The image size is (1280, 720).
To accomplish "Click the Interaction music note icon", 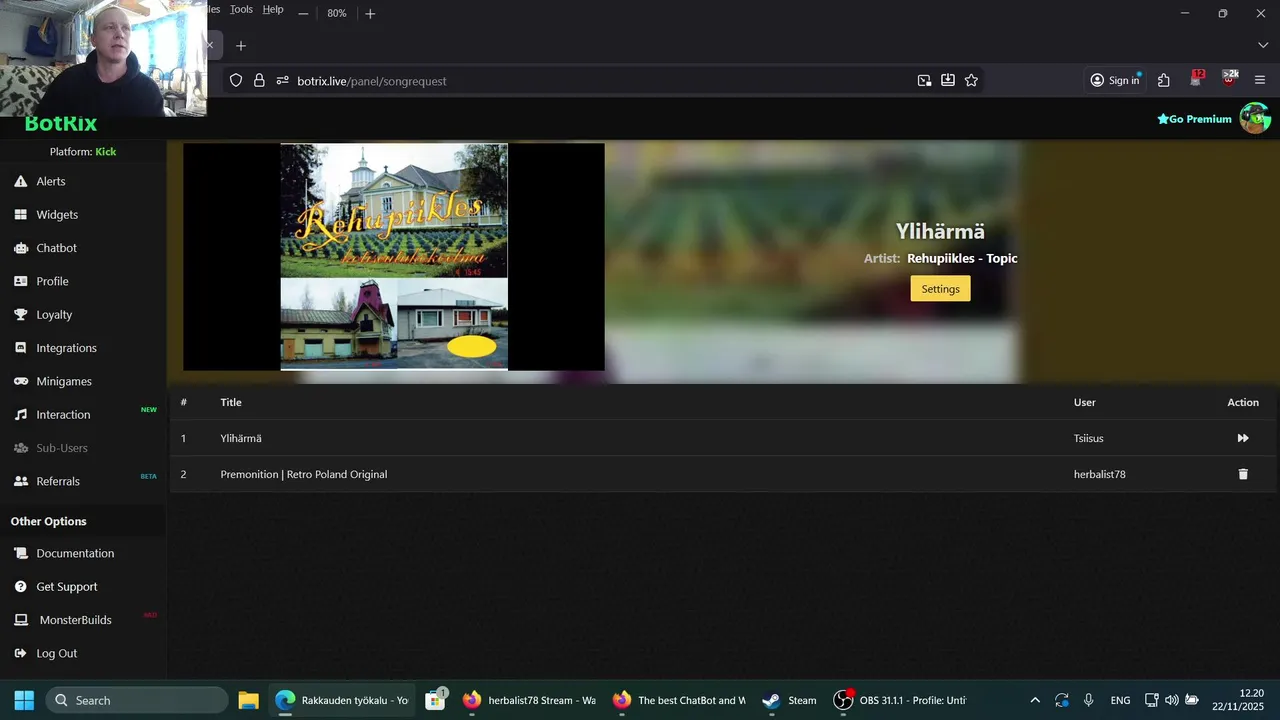I will pos(20,414).
